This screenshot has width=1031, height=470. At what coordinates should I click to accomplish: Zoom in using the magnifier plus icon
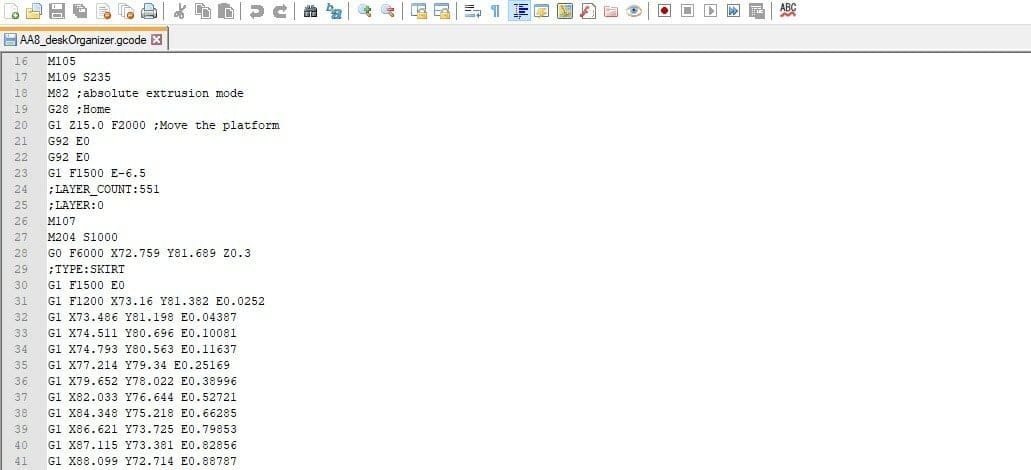(x=364, y=11)
